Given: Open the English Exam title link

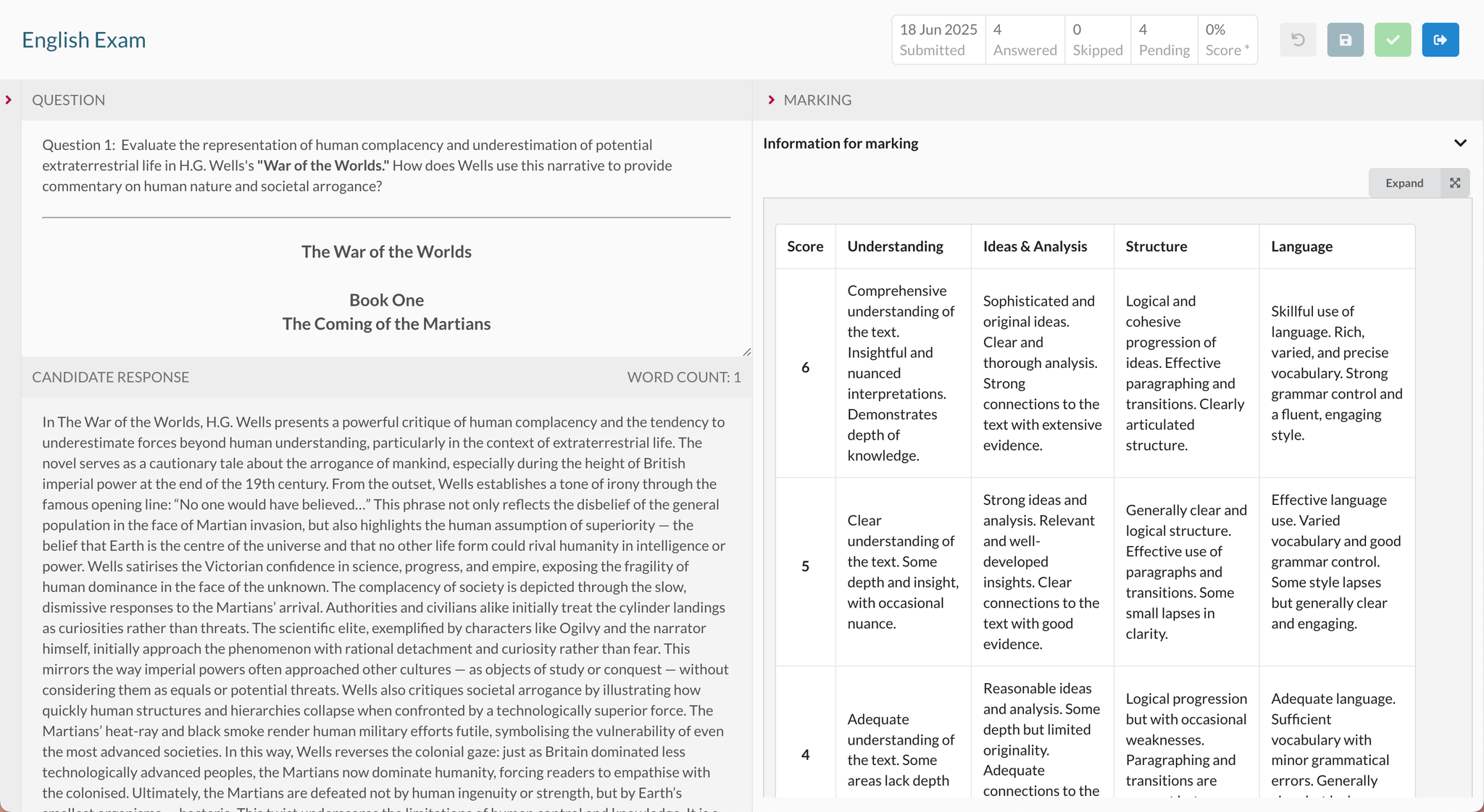Looking at the screenshot, I should 84,40.
